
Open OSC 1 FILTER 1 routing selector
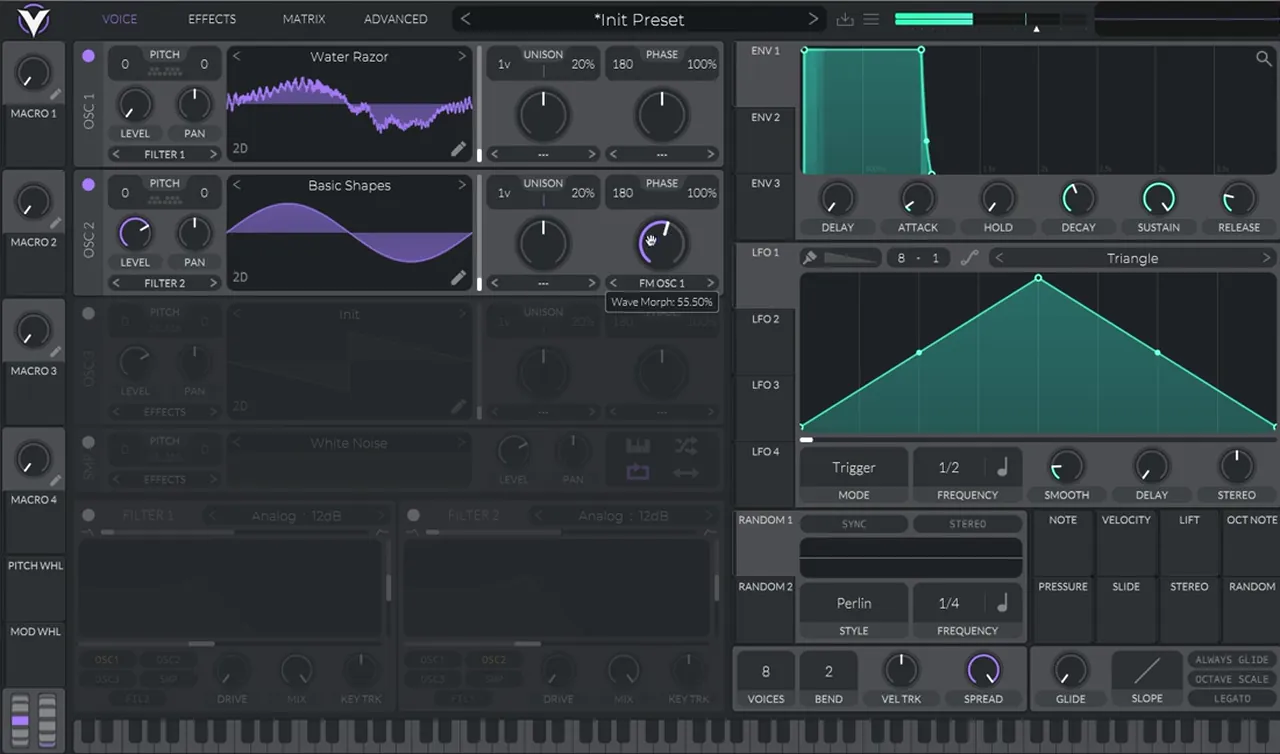[165, 154]
